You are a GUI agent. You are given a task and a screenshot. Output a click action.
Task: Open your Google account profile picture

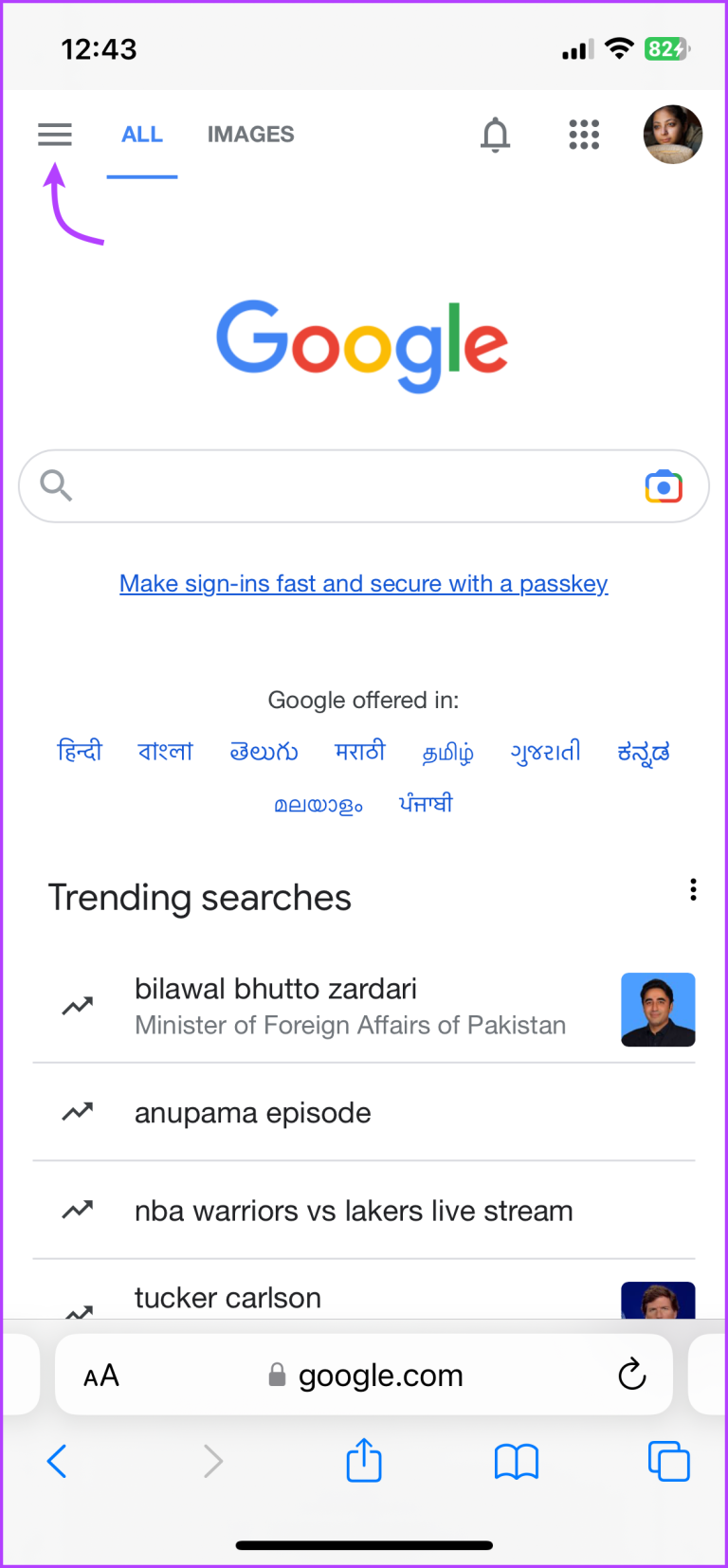[672, 135]
